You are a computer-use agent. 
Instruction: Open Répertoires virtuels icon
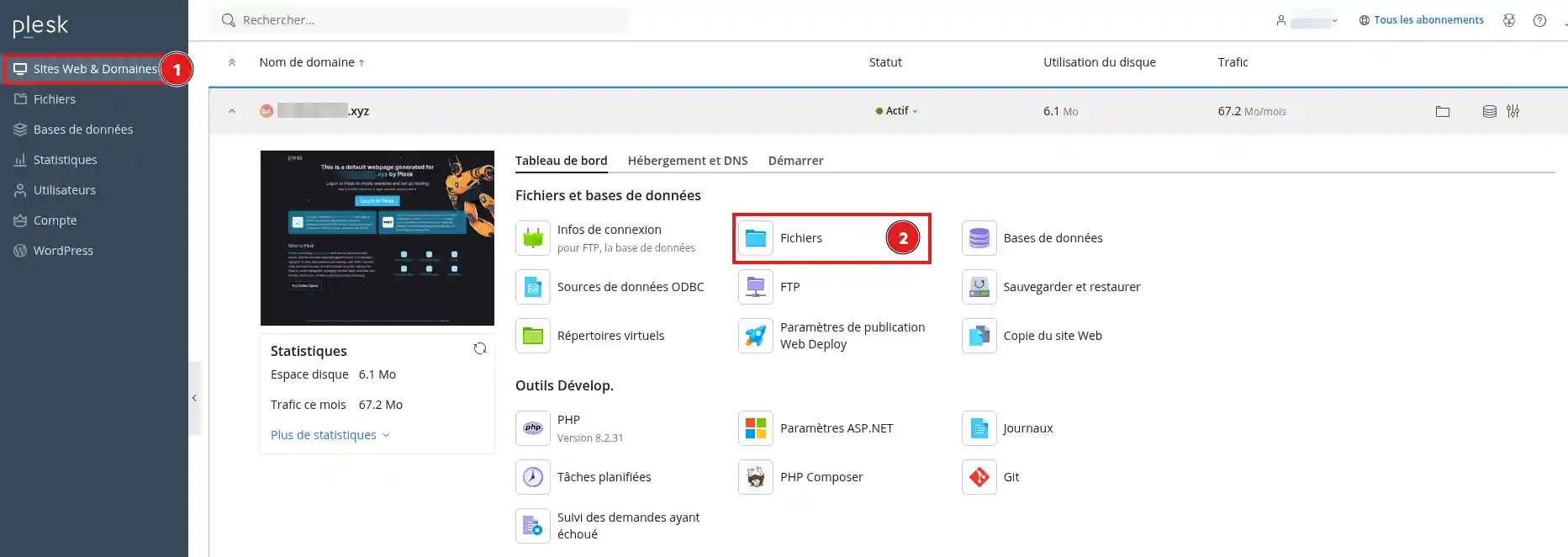point(533,336)
